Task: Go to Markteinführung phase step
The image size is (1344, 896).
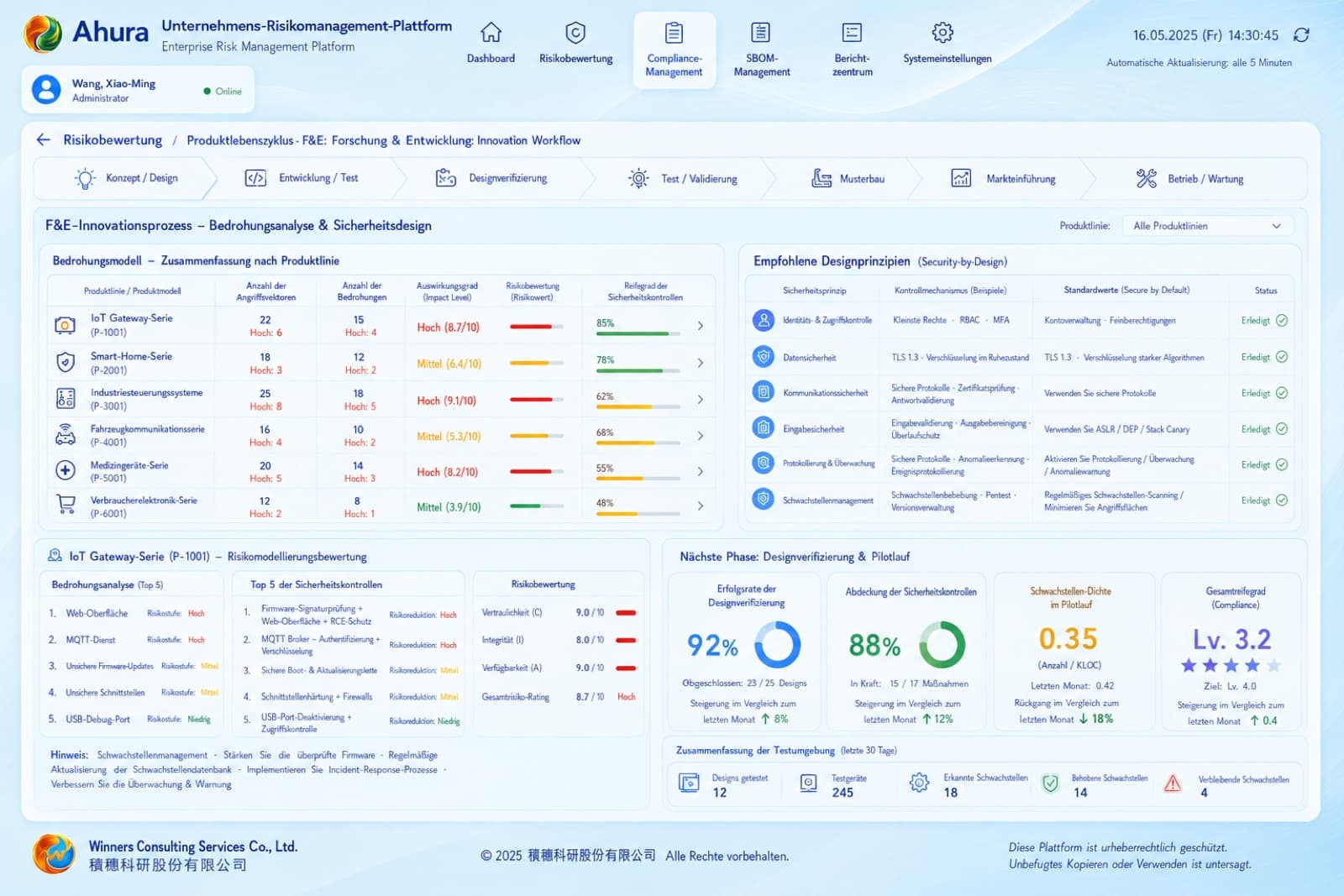Action: coord(1004,178)
